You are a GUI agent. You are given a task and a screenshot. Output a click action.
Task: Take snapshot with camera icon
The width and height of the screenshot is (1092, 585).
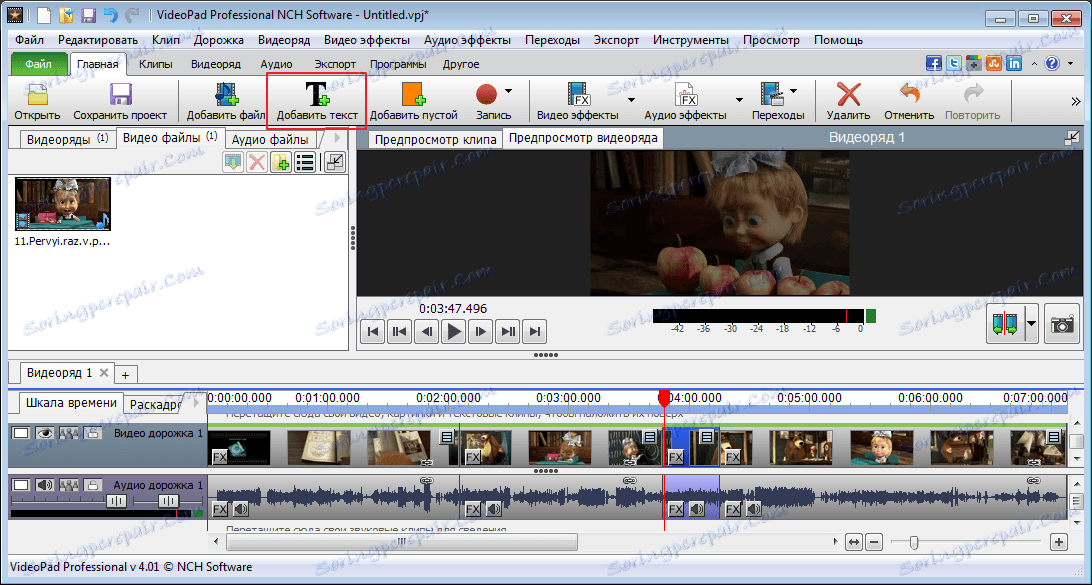pos(1063,324)
